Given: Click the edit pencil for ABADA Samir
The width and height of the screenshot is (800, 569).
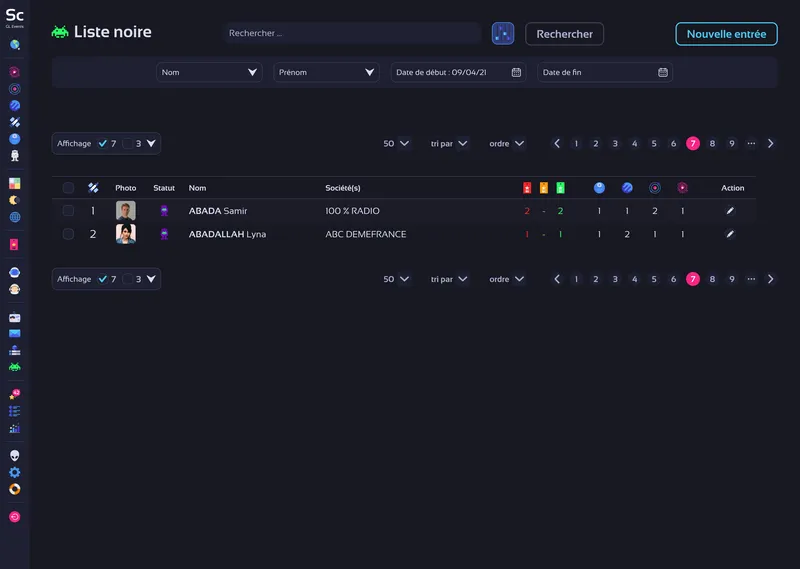Looking at the screenshot, I should tap(730, 211).
